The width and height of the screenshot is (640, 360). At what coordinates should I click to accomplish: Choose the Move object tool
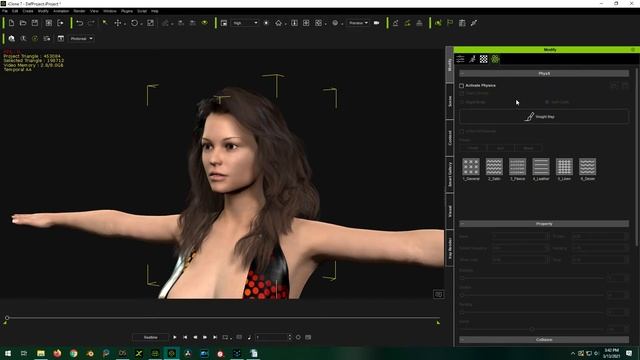coord(118,23)
